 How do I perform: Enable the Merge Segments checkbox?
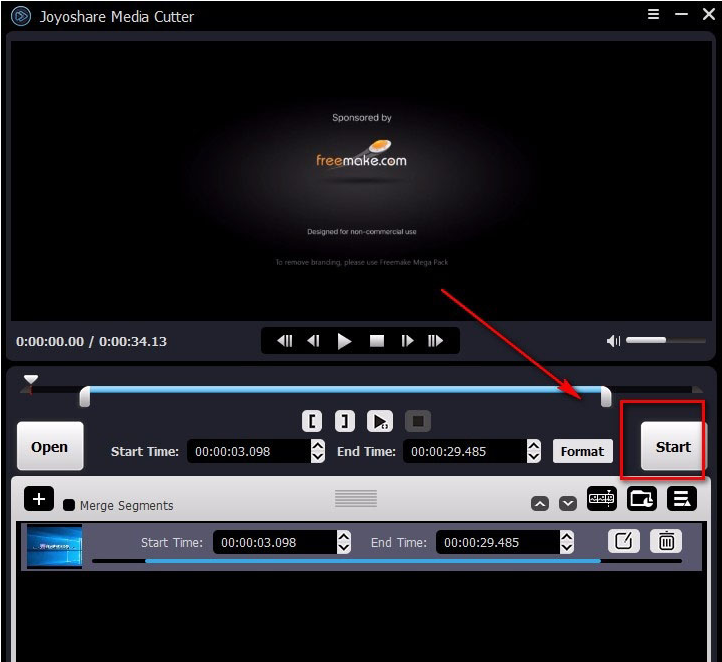coord(69,505)
